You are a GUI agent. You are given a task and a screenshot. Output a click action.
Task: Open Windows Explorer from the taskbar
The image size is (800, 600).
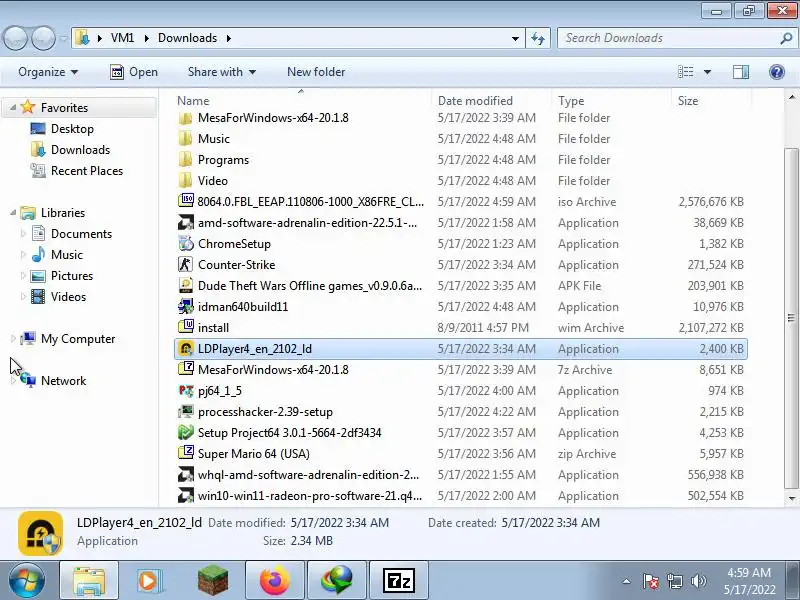pos(89,580)
